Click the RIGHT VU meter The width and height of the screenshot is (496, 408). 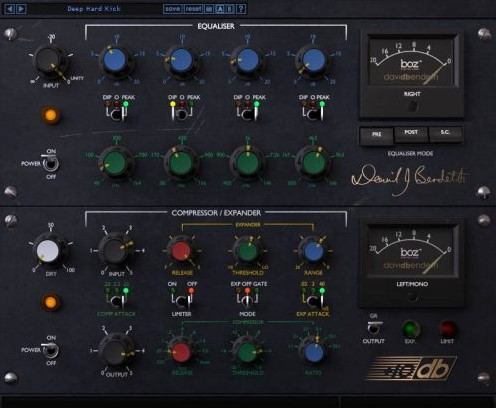411,62
